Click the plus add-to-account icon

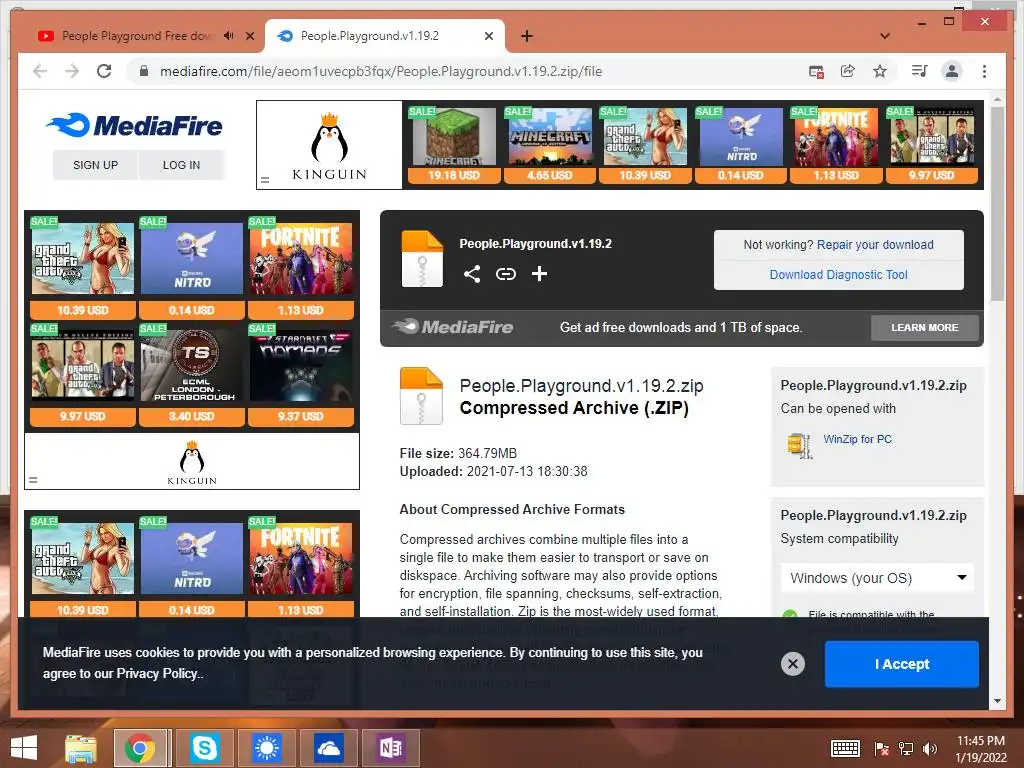click(539, 274)
